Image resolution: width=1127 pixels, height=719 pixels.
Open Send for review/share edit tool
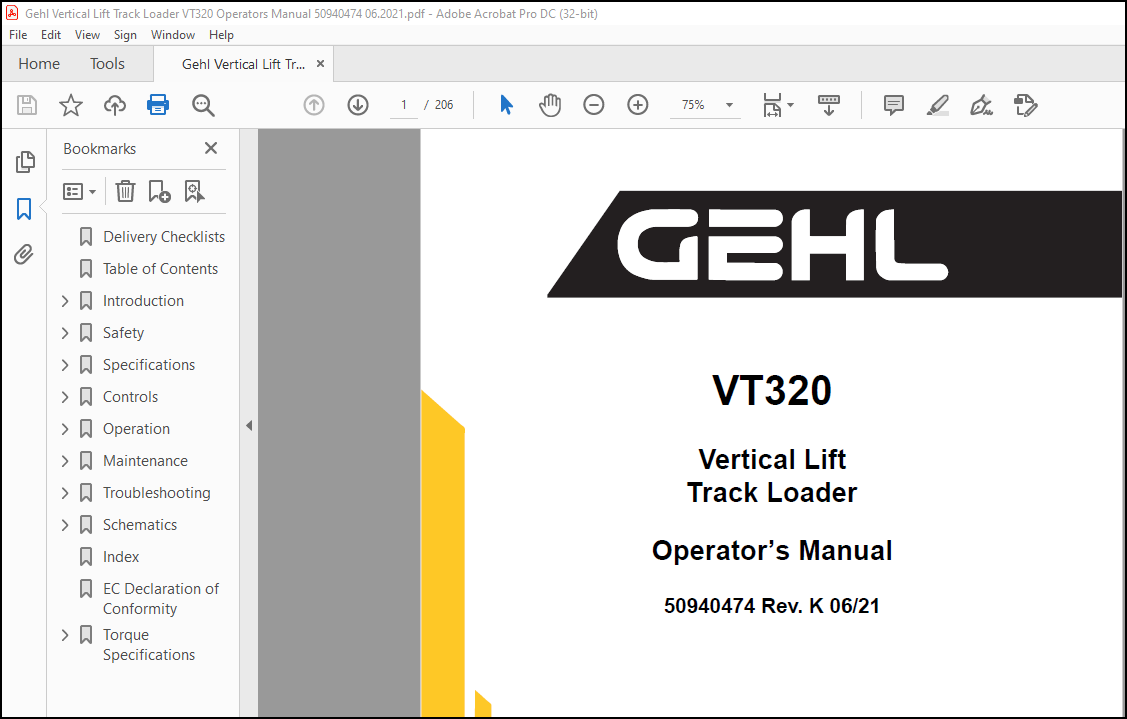(x=1026, y=105)
